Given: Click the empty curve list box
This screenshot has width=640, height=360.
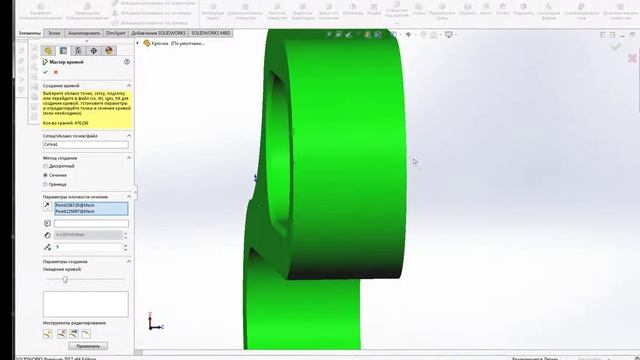Looking at the screenshot, I should (x=86, y=304).
